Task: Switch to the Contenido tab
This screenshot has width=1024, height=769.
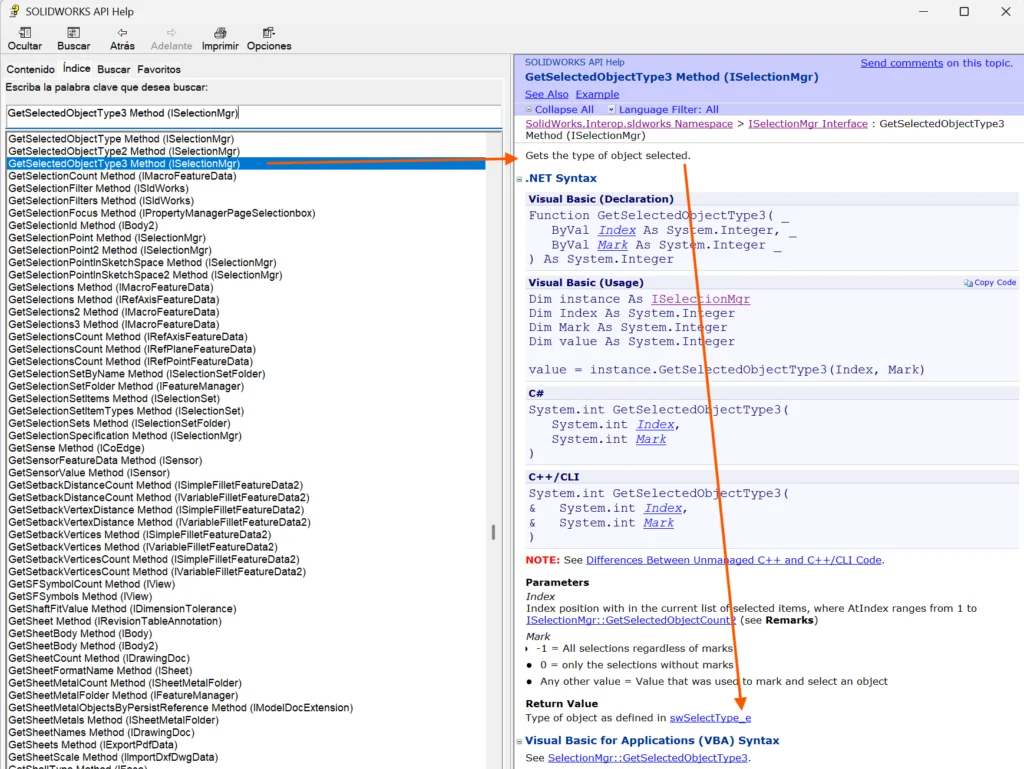Action: pos(30,69)
